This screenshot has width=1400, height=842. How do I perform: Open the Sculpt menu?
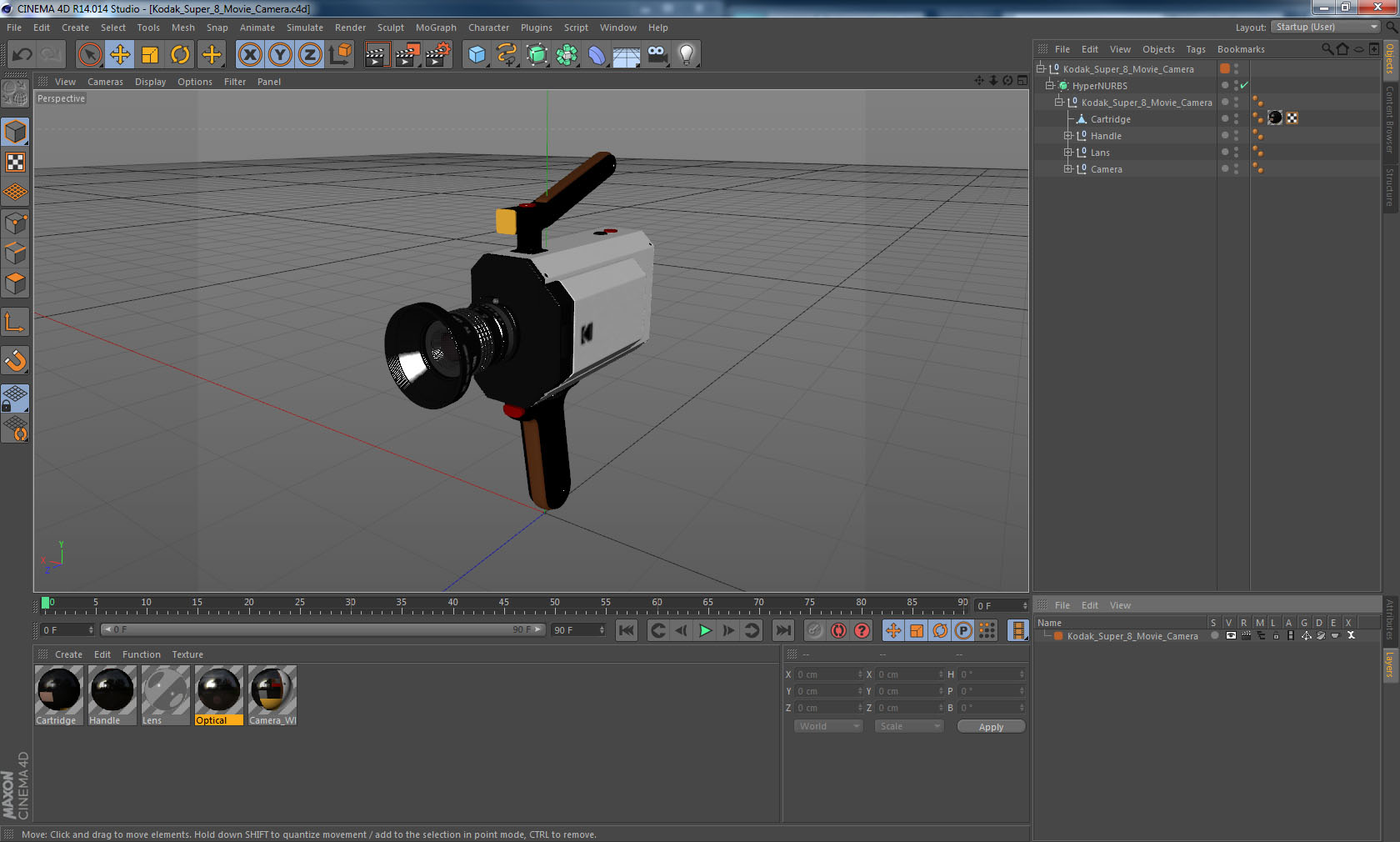(390, 28)
